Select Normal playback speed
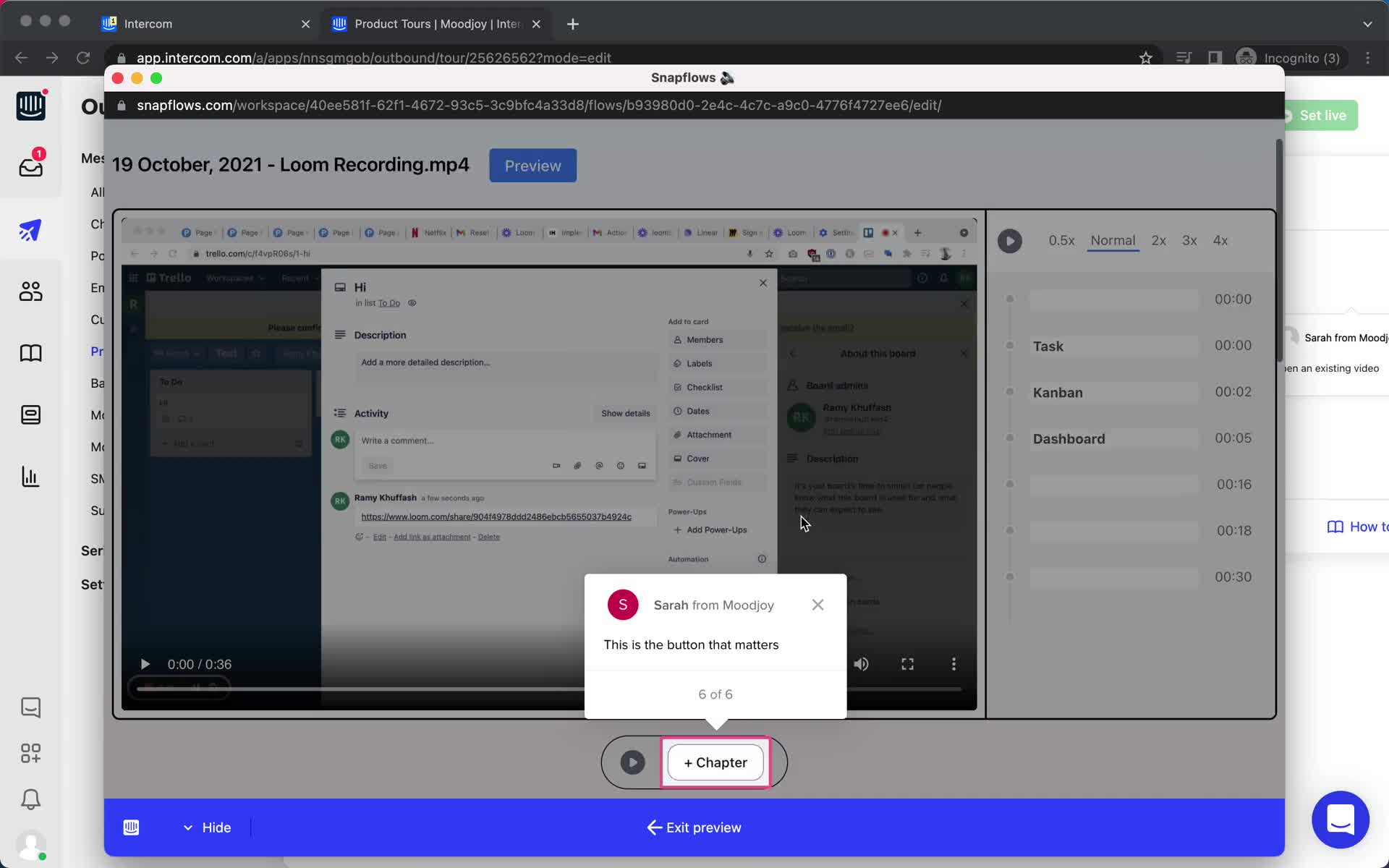 pos(1113,241)
